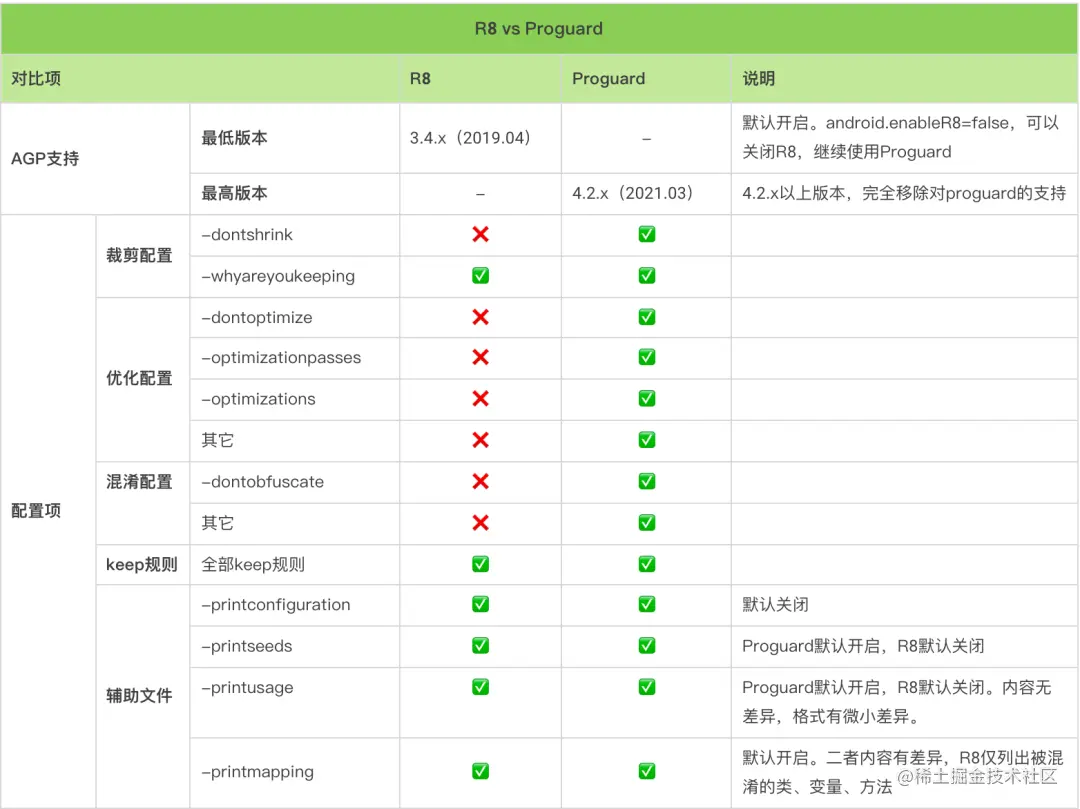Click the table title R8 vs Proguard
The width and height of the screenshot is (1080, 809).
click(x=539, y=28)
